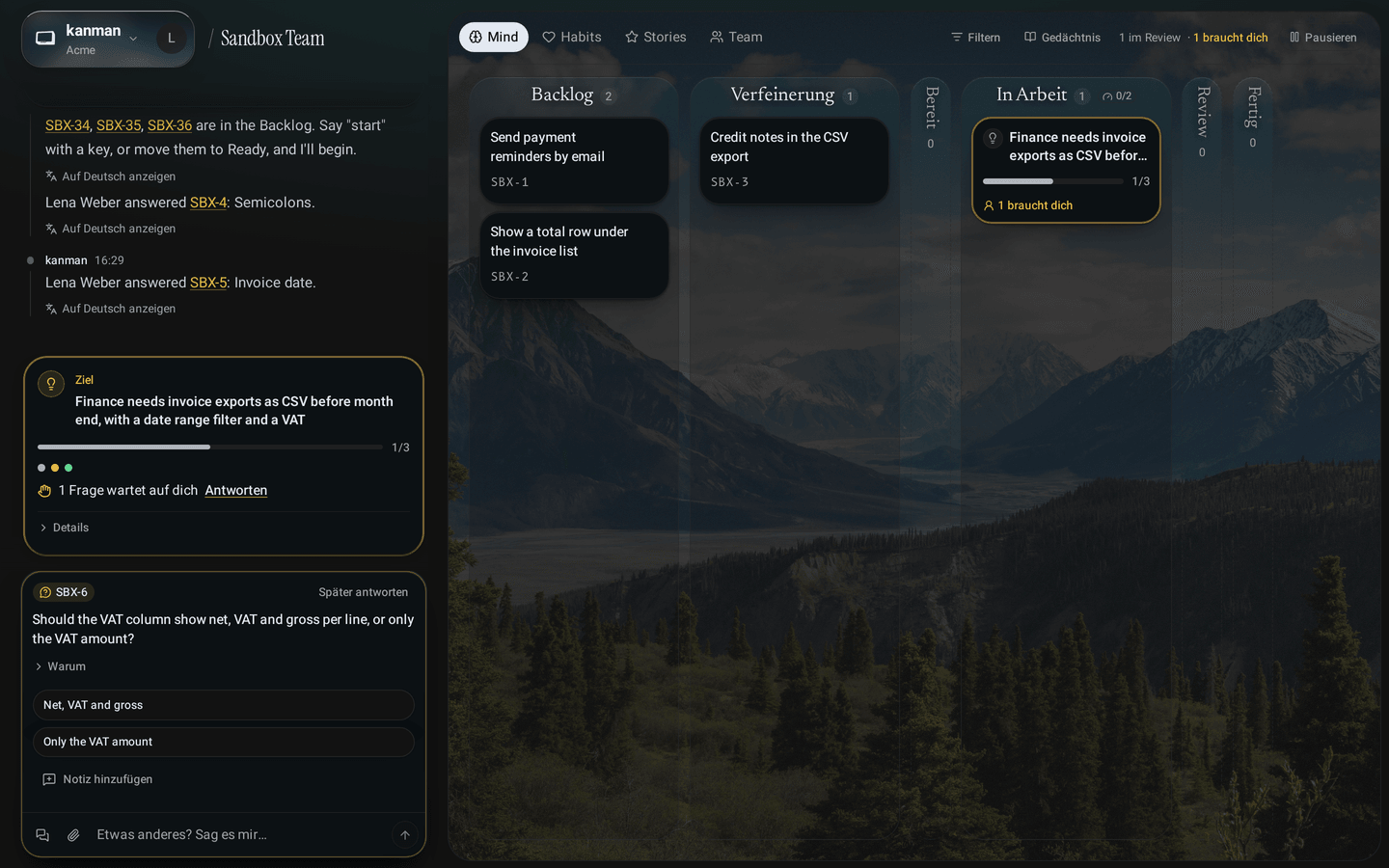This screenshot has width=1389, height=868.
Task: Go to the Team tab
Action: point(736,37)
